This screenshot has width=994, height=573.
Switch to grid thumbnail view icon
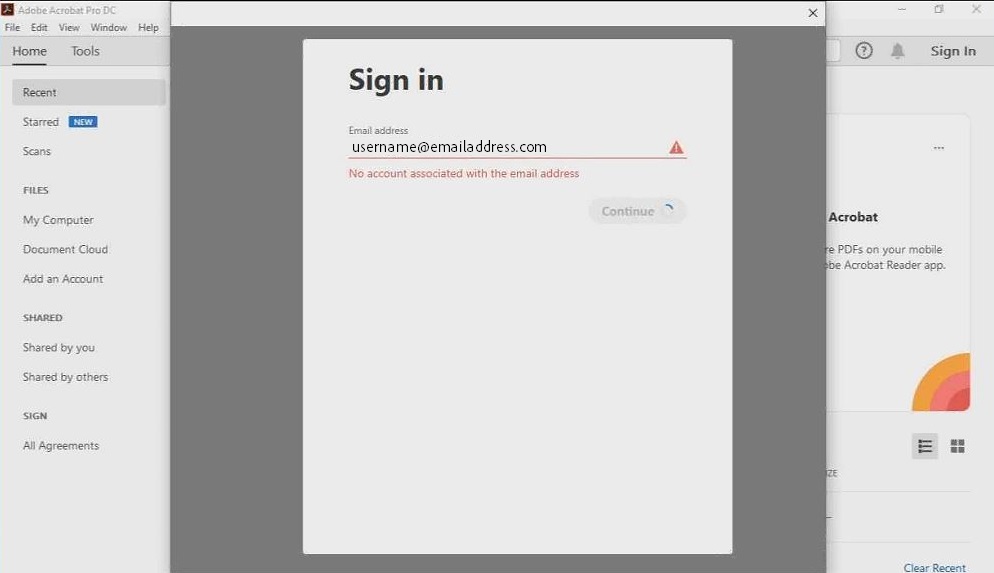click(x=957, y=446)
